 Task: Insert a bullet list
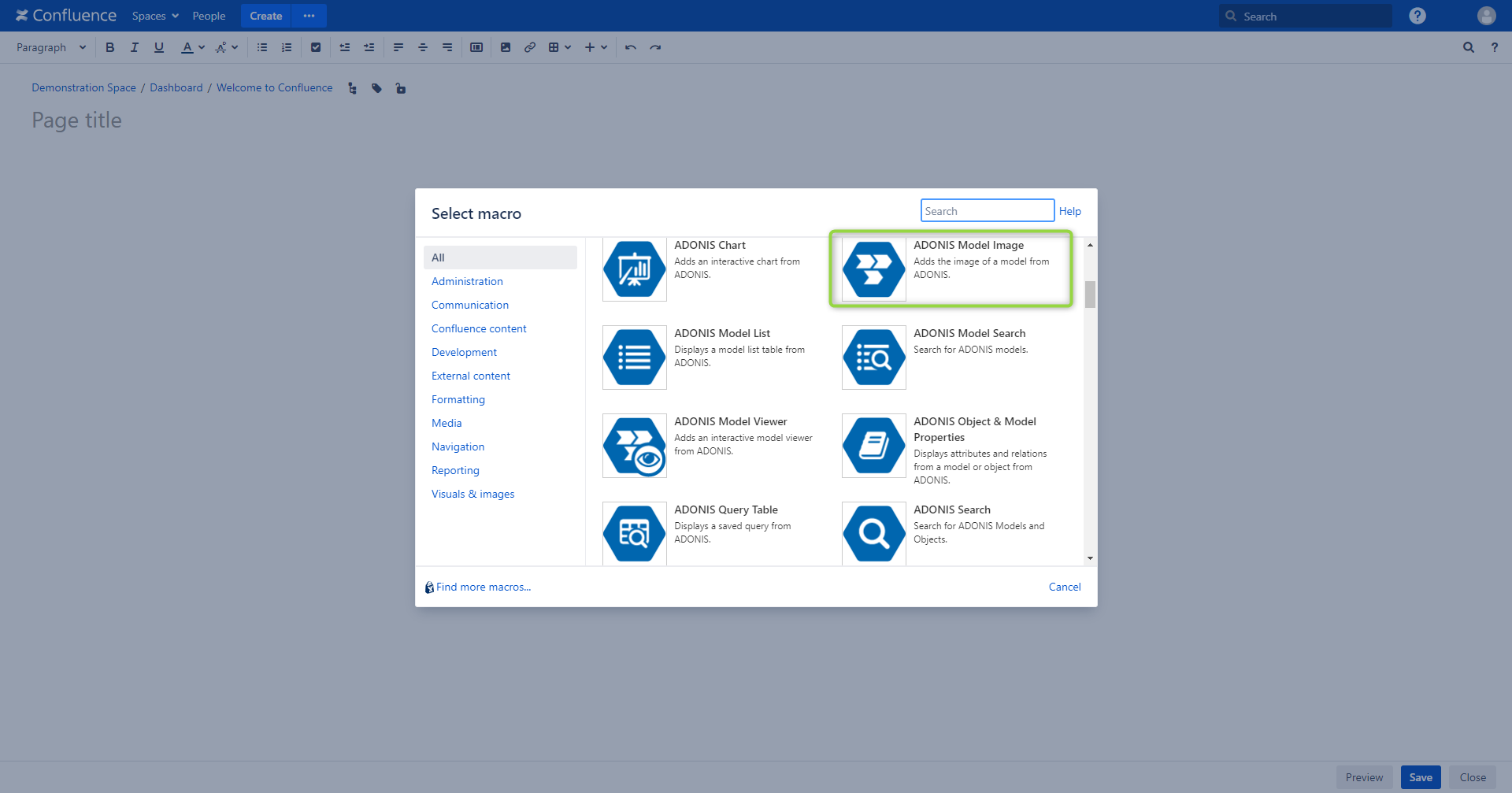point(262,47)
